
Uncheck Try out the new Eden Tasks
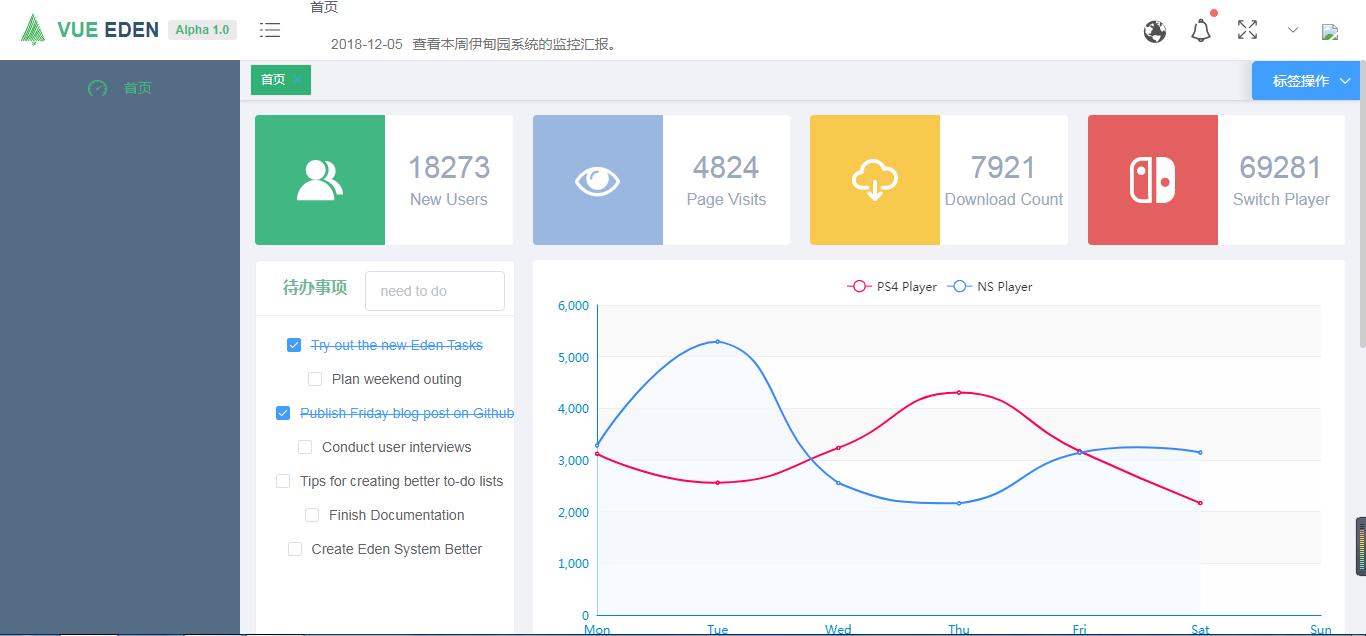pos(294,345)
